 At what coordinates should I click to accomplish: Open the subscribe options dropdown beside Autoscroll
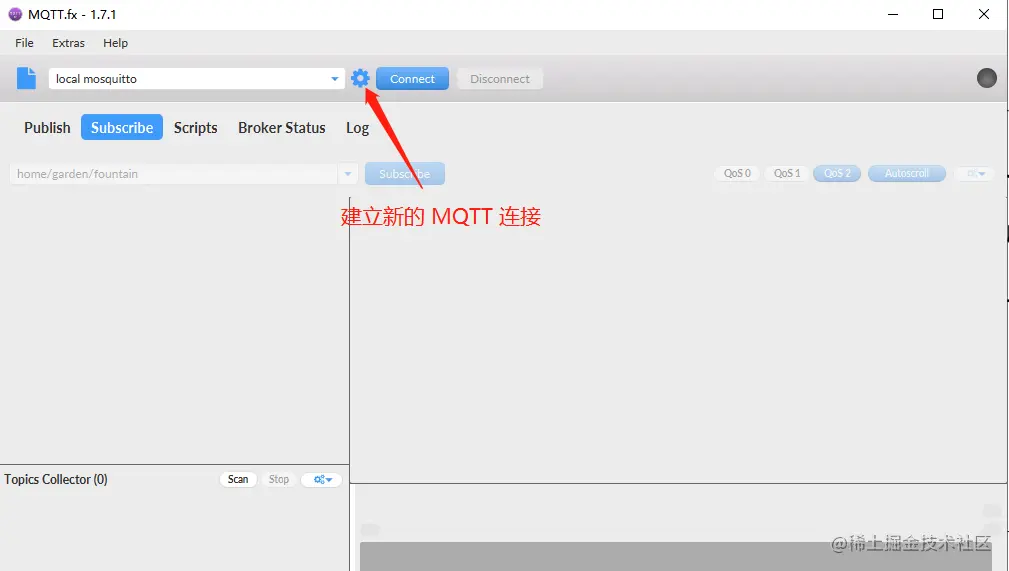point(976,173)
